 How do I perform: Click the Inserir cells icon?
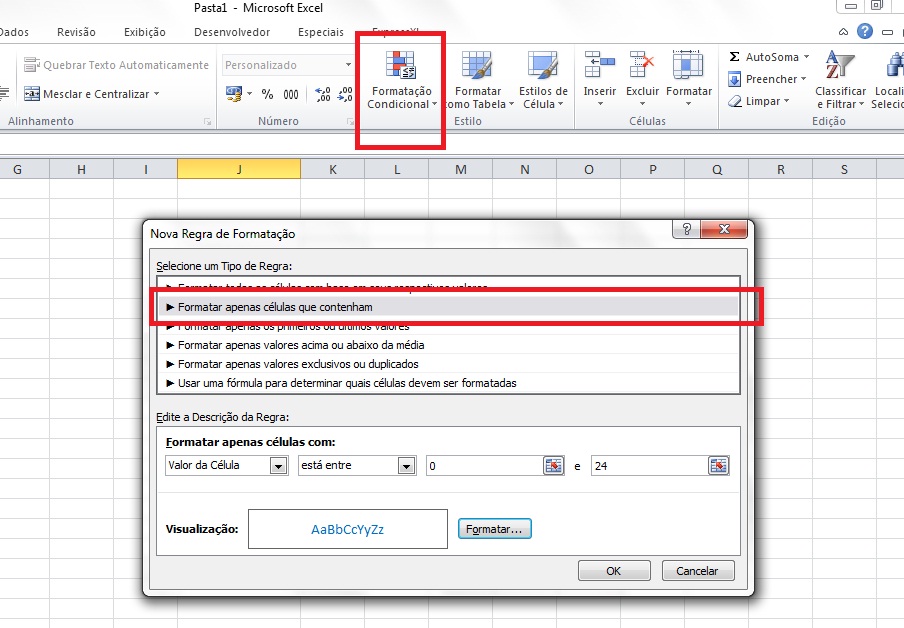600,64
